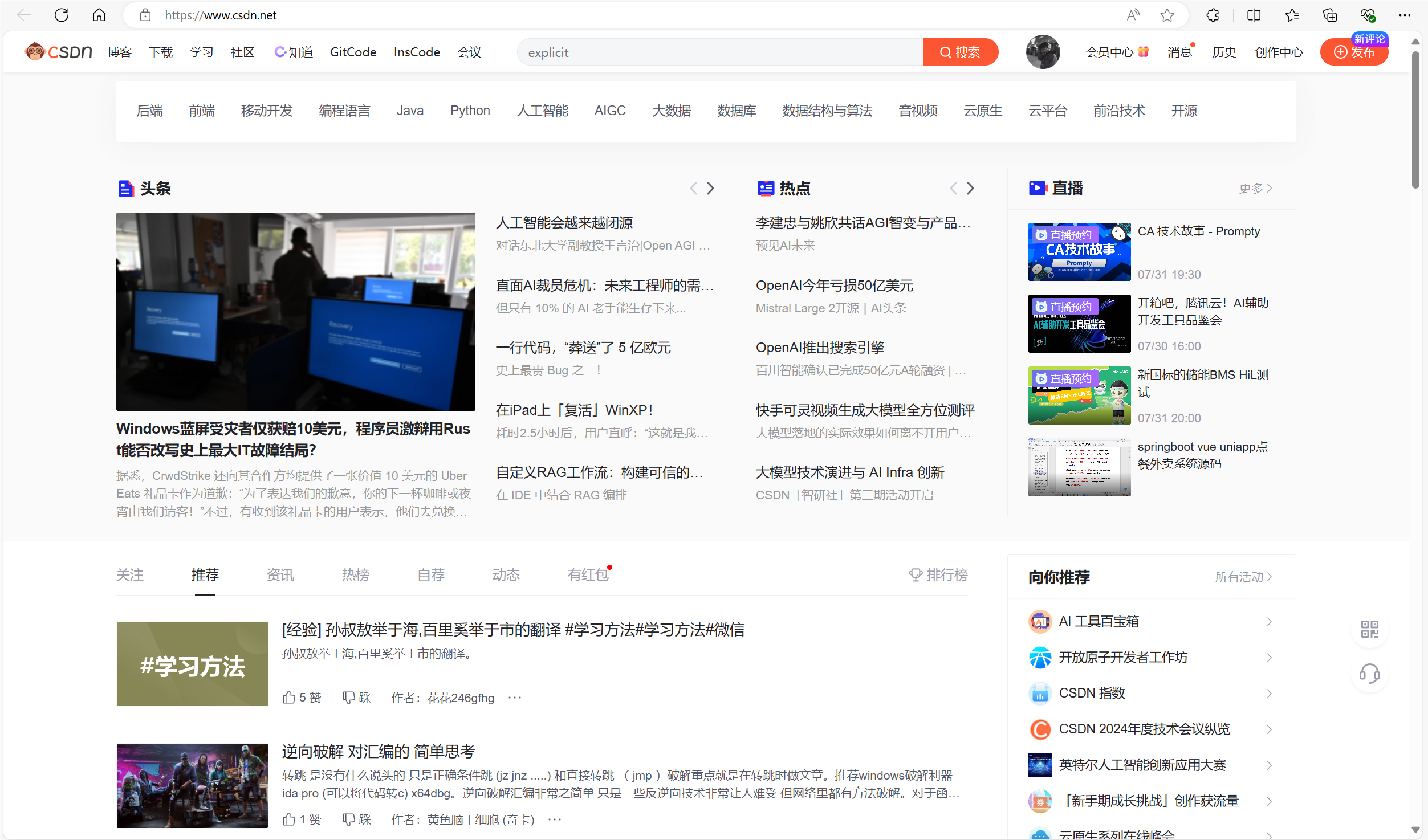The height and width of the screenshot is (840, 1428).
Task: Toggle the 踩 dislike on 孙叔敖 article
Action: pos(349,698)
